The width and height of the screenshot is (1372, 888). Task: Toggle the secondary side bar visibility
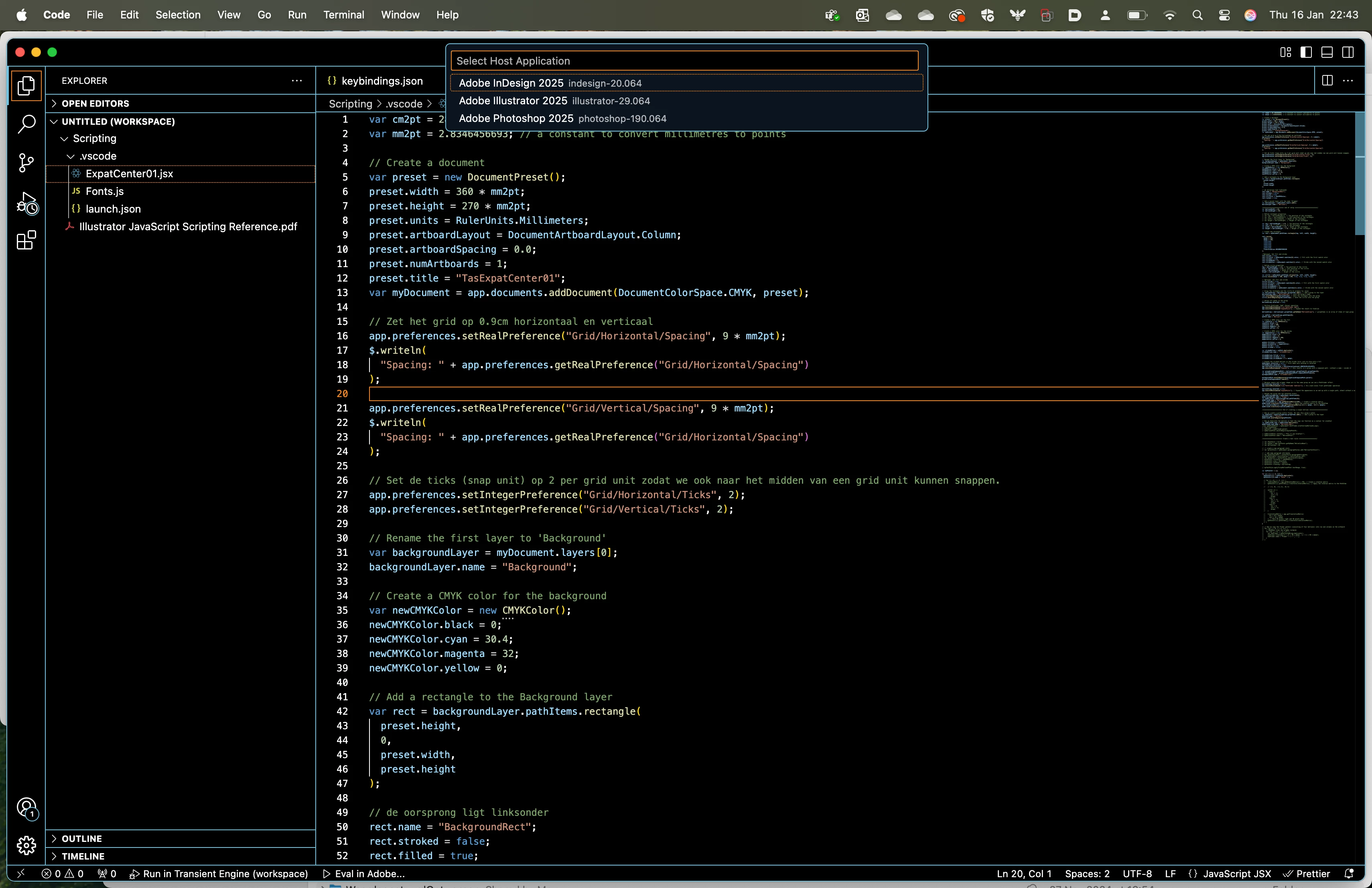click(1348, 53)
